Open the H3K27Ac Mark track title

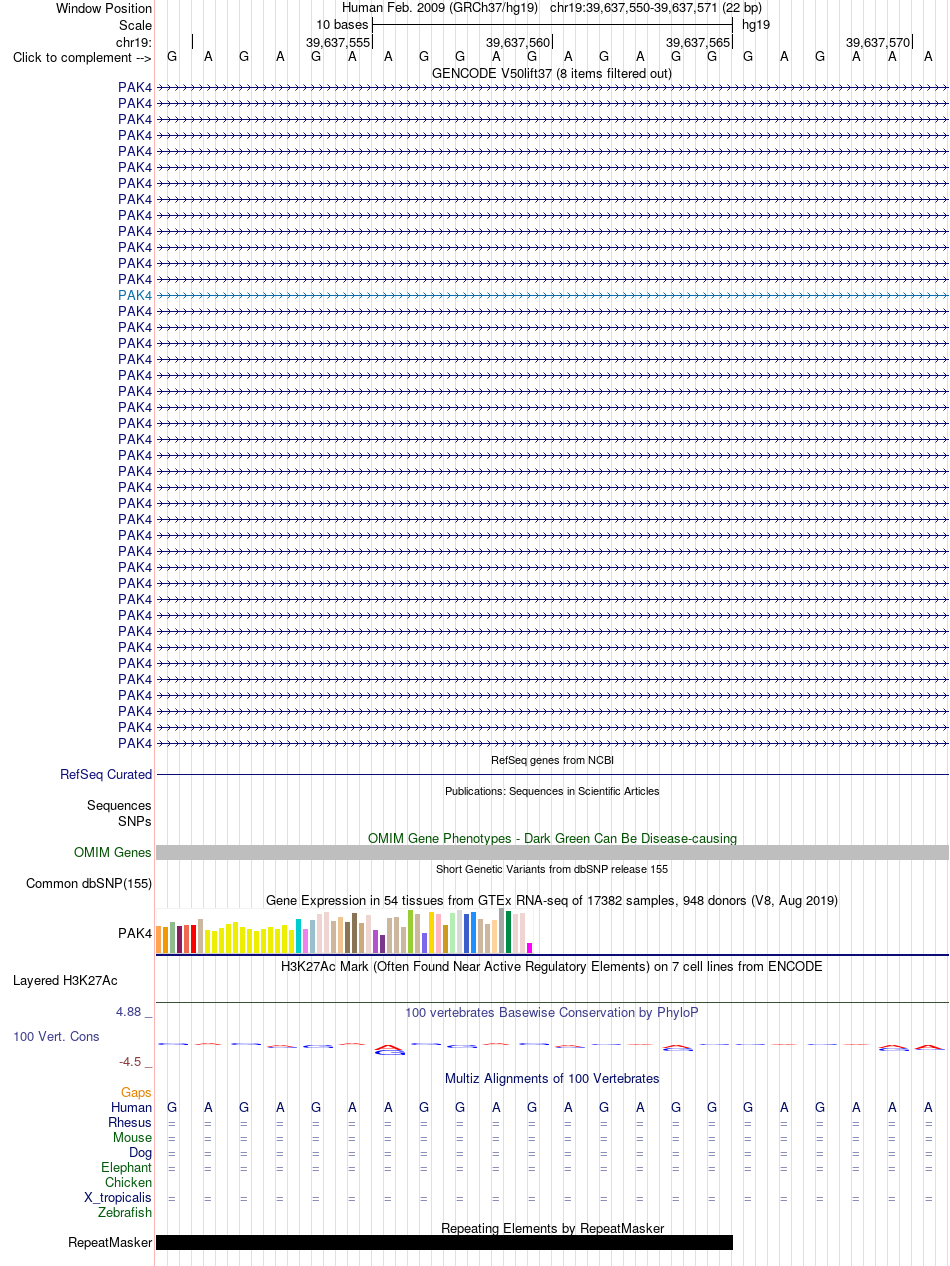pos(552,966)
